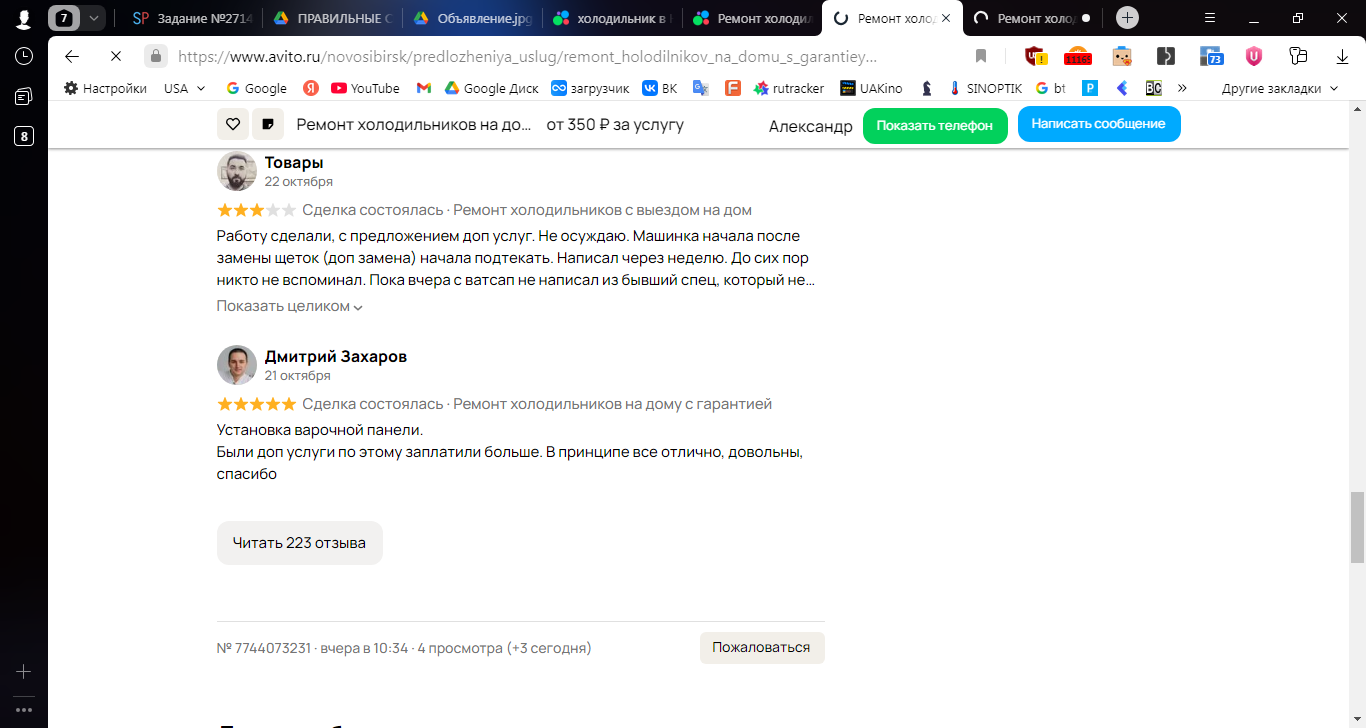
Task: Click the Читать 223 отзыва button
Action: click(299, 543)
